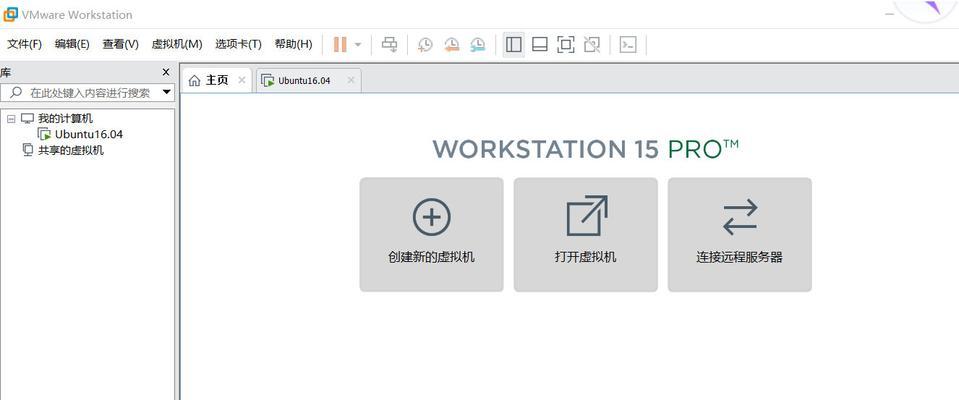Select Ubuntu16.04 in the library tree
The width and height of the screenshot is (959, 400).
(89, 135)
